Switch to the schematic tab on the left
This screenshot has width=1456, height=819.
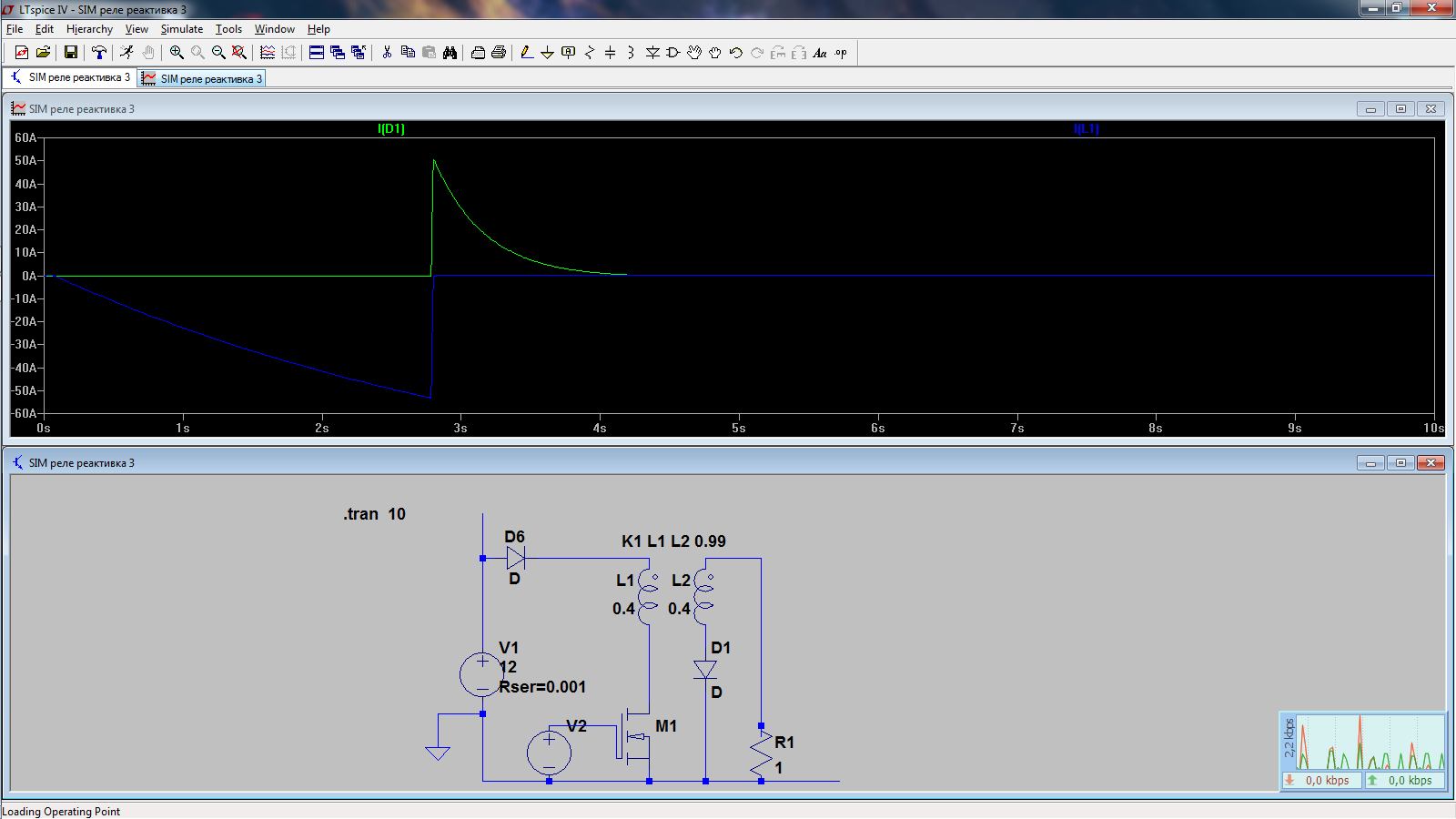(x=71, y=78)
